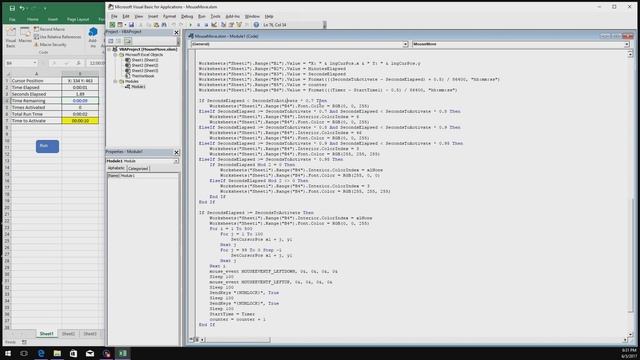The width and height of the screenshot is (640, 360).
Task: Click Excel's quick access Undo icon
Action: coord(22,8)
